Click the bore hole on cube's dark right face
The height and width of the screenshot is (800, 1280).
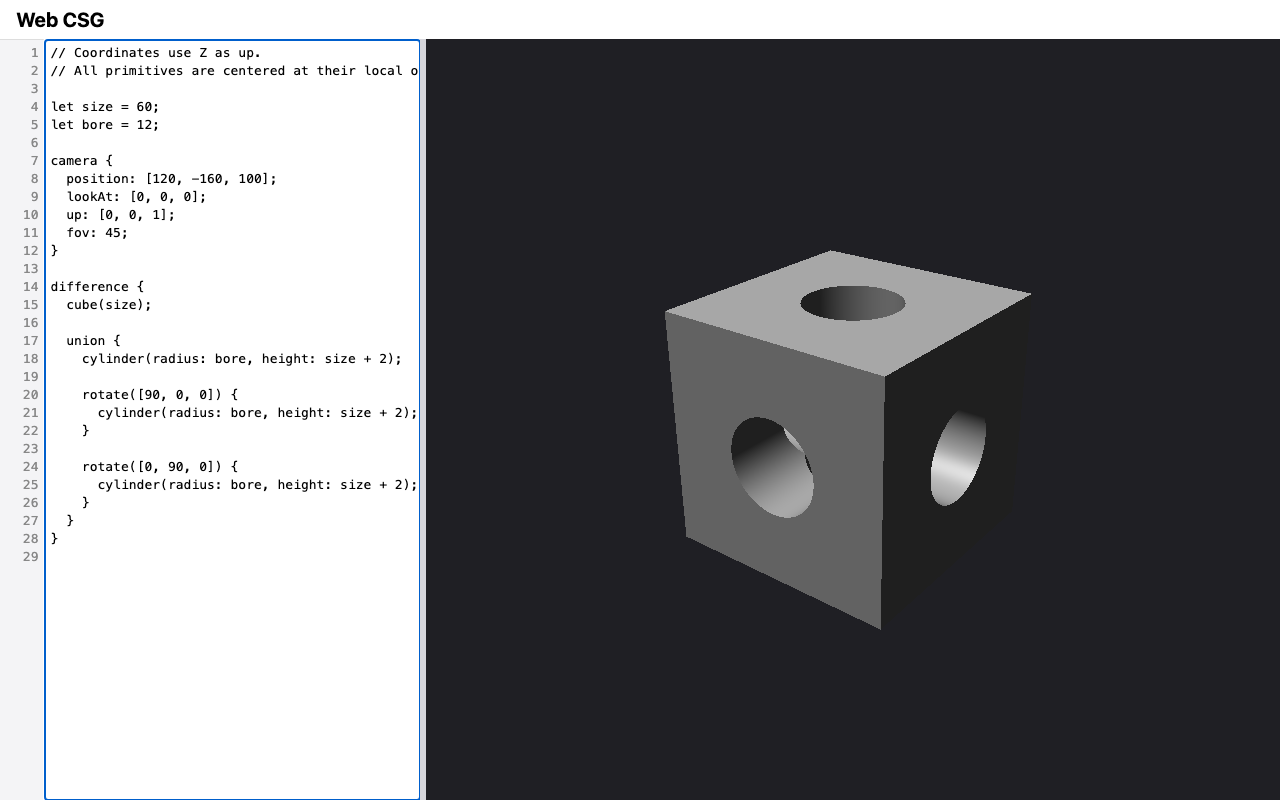tap(958, 457)
